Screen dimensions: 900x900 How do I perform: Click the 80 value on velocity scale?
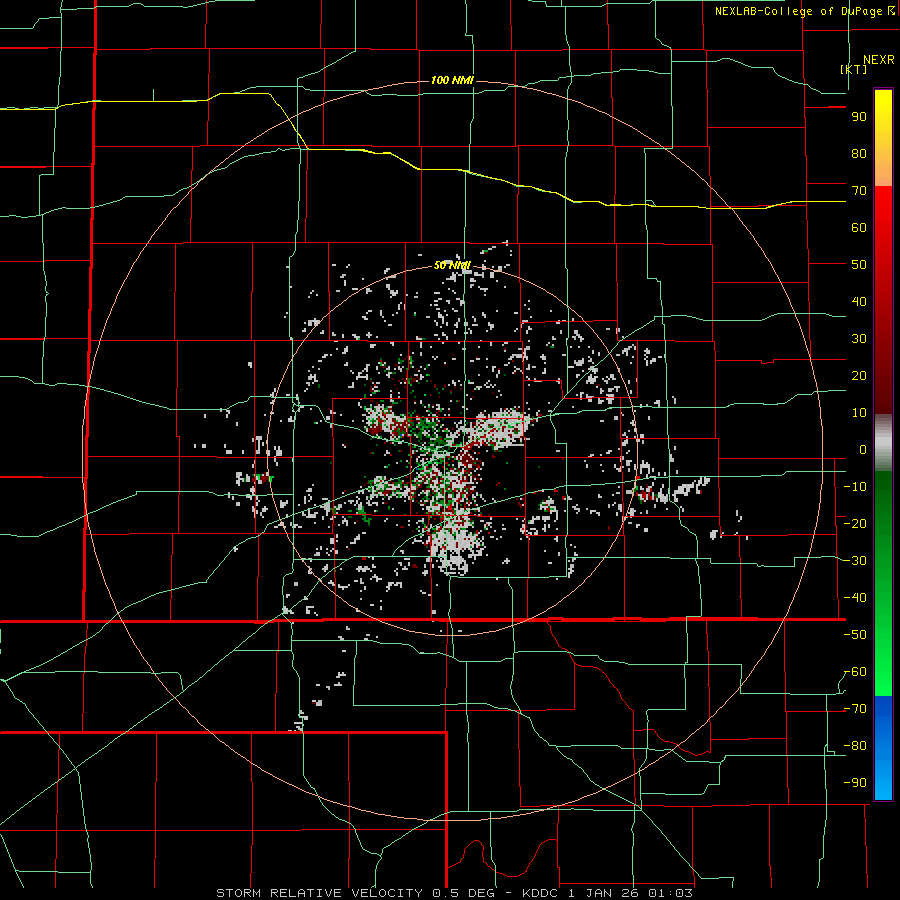point(859,154)
